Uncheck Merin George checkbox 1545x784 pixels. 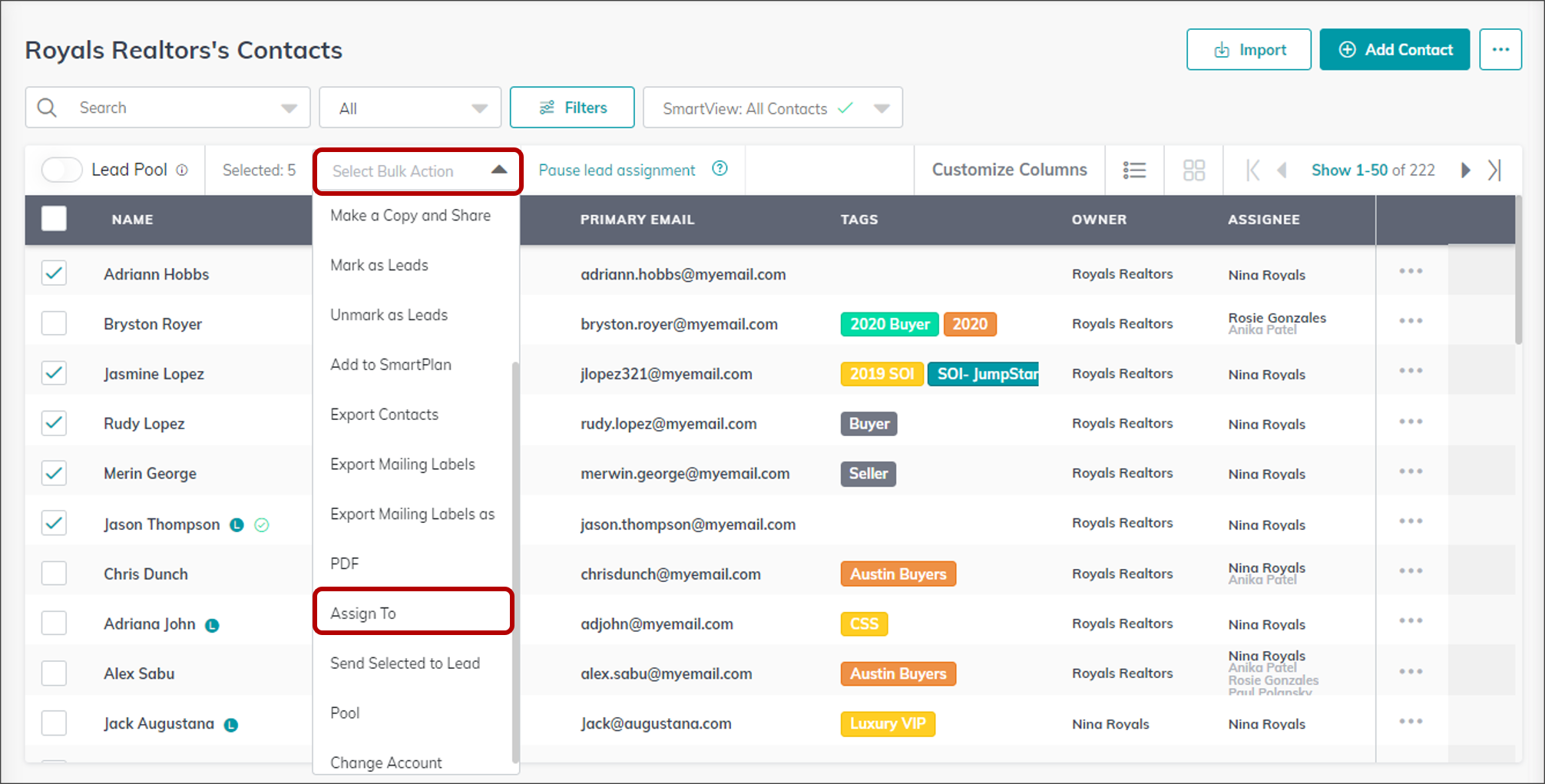54,473
